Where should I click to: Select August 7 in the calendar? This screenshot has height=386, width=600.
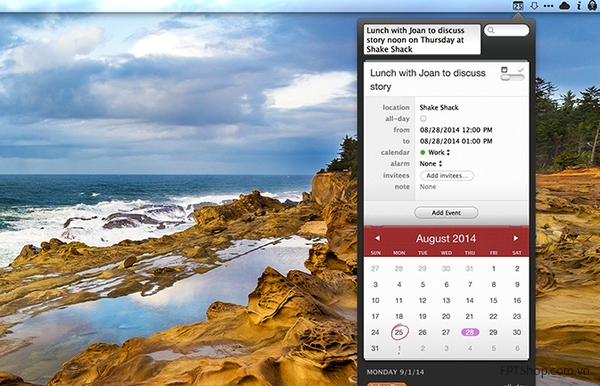tap(470, 284)
